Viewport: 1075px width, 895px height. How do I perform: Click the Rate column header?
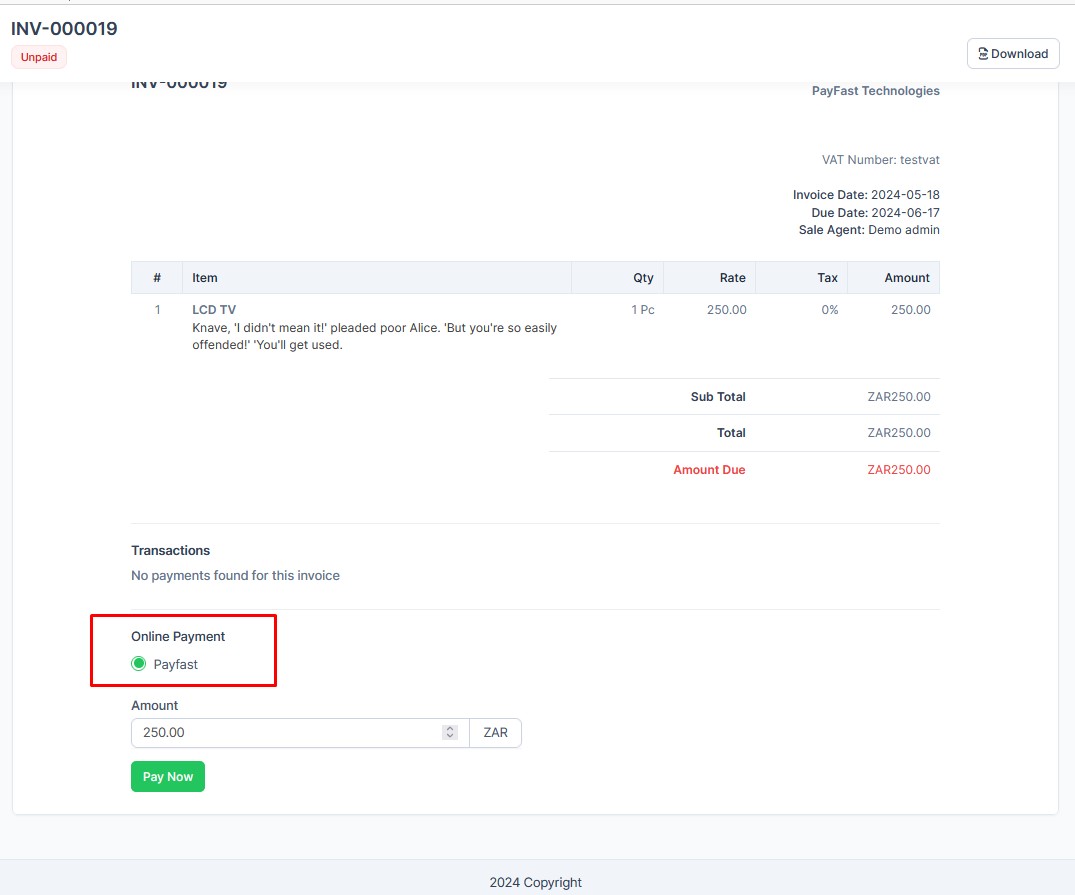pyautogui.click(x=732, y=277)
